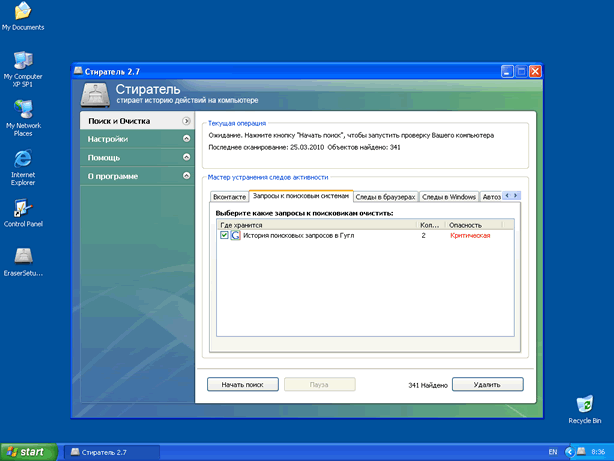
Task: Open EraserSetup desktop icon
Action: coord(22,257)
